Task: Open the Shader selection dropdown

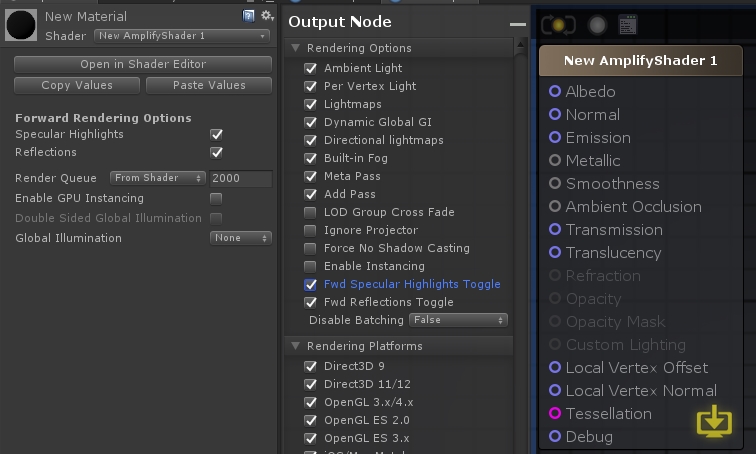Action: point(182,36)
